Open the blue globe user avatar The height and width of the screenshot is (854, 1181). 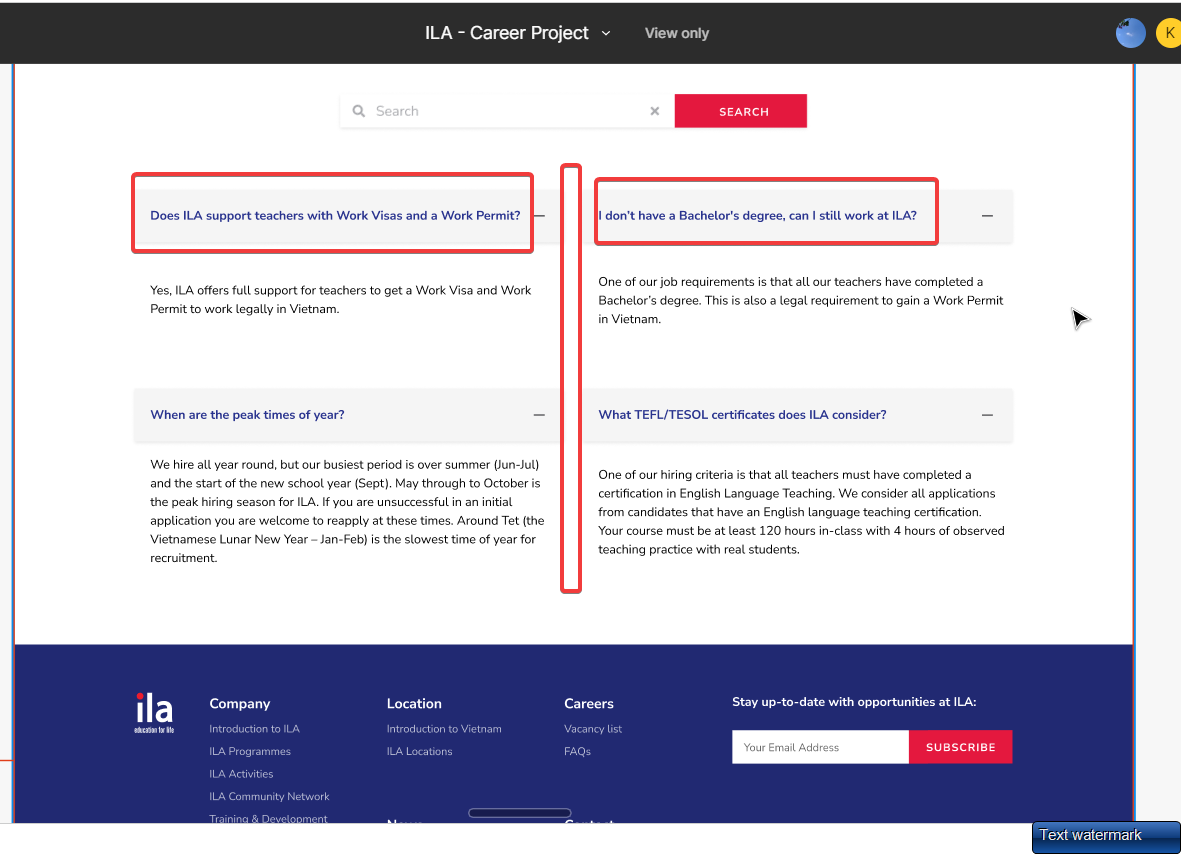1130,33
